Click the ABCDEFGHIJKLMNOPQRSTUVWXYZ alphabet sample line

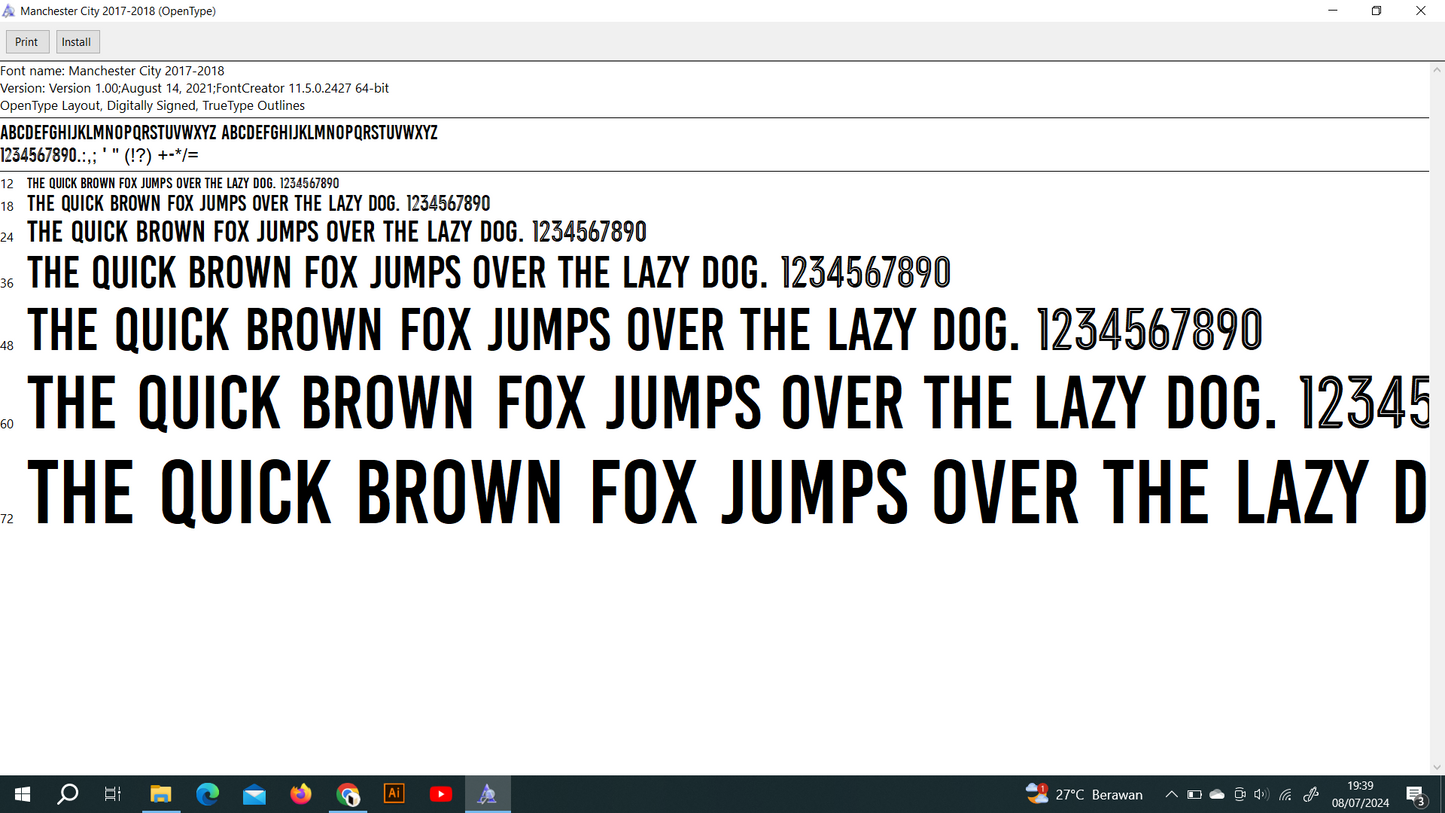pos(219,133)
